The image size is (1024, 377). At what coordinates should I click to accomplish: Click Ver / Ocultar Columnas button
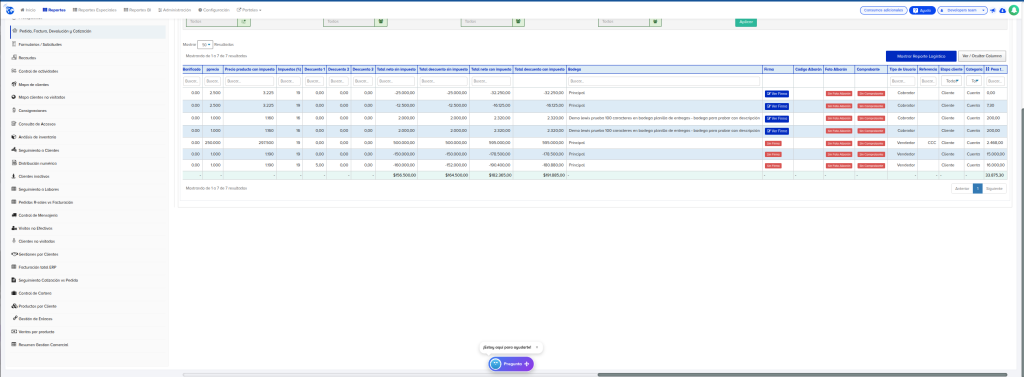pyautogui.click(x=982, y=56)
